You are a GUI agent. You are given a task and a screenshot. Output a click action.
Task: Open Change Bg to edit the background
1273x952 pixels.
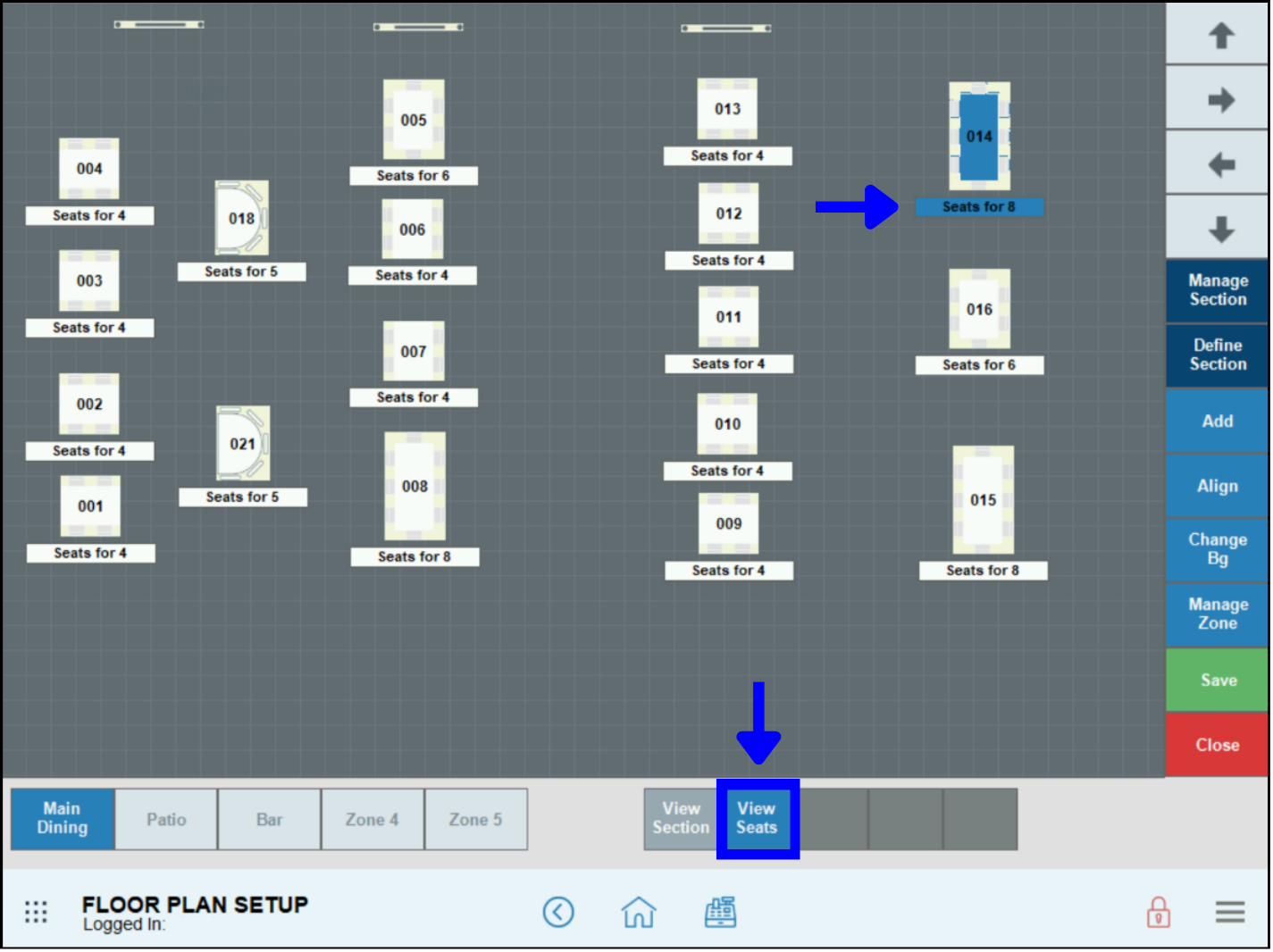coord(1217,549)
